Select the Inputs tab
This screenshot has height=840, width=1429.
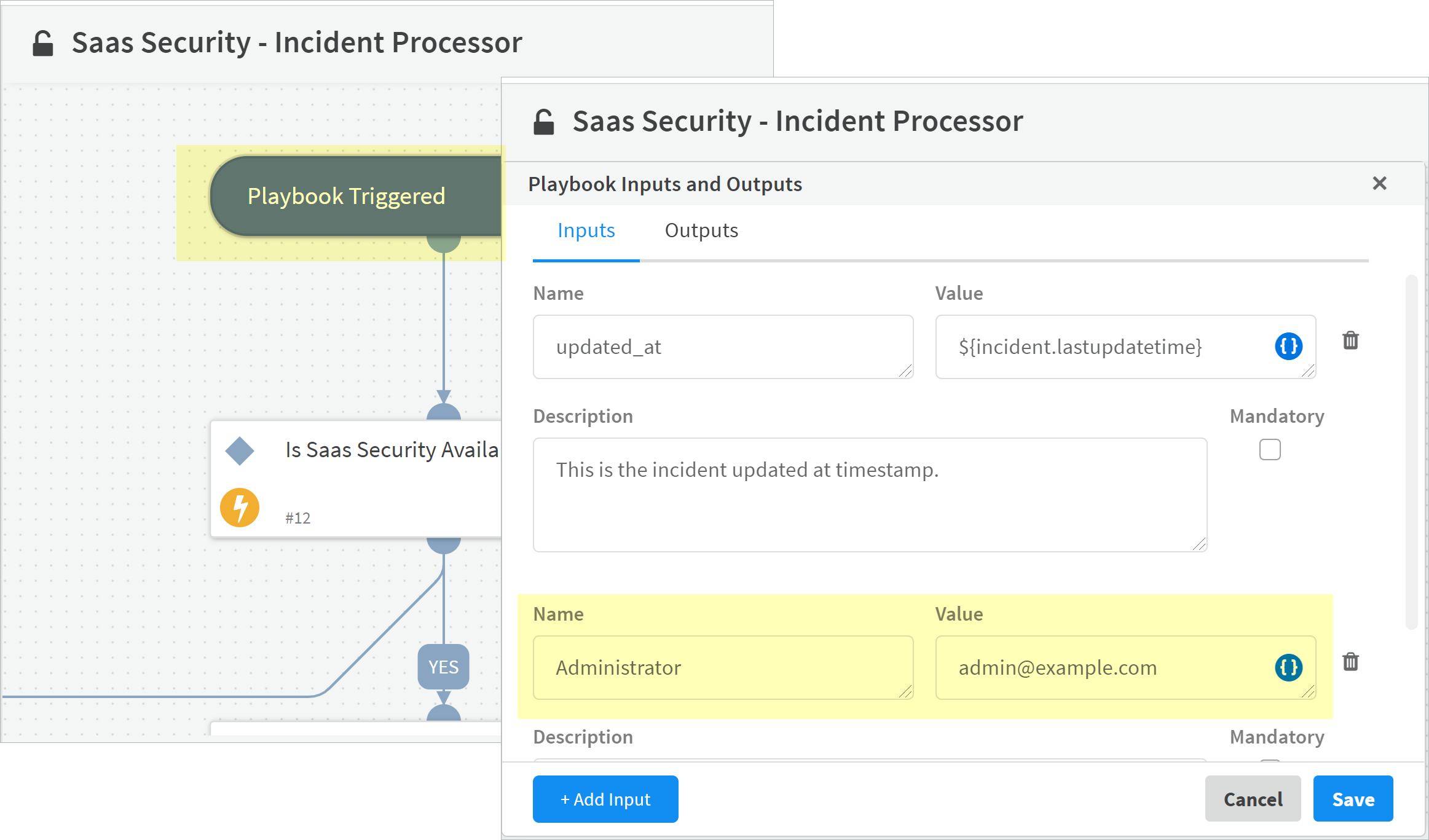tap(586, 230)
